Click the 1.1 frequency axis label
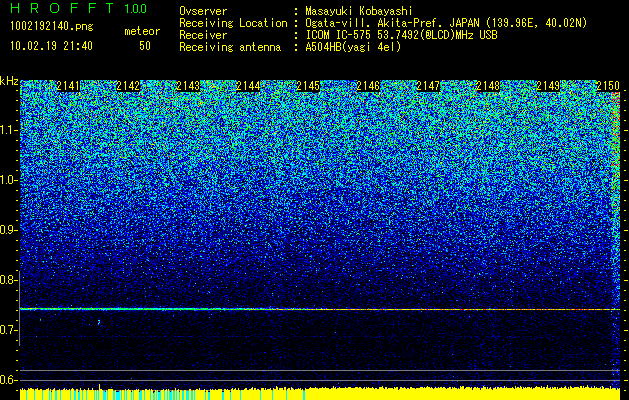This screenshot has width=629, height=400. [x=8, y=130]
